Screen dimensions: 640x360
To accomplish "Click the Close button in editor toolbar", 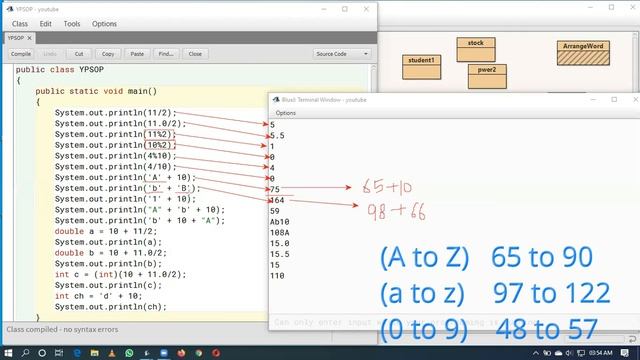I will coord(195,54).
